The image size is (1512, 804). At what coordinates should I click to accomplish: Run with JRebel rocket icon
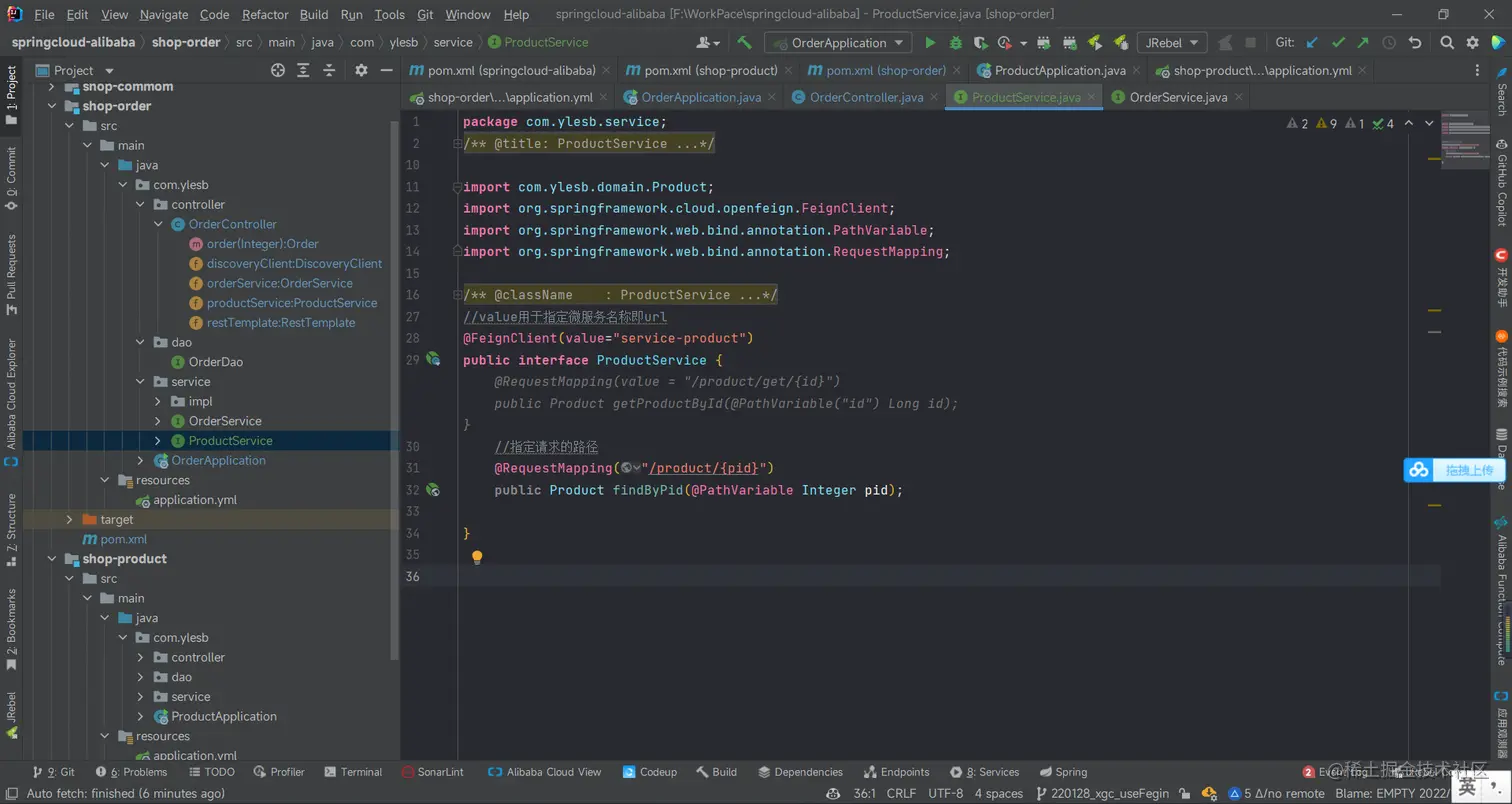pos(1095,43)
